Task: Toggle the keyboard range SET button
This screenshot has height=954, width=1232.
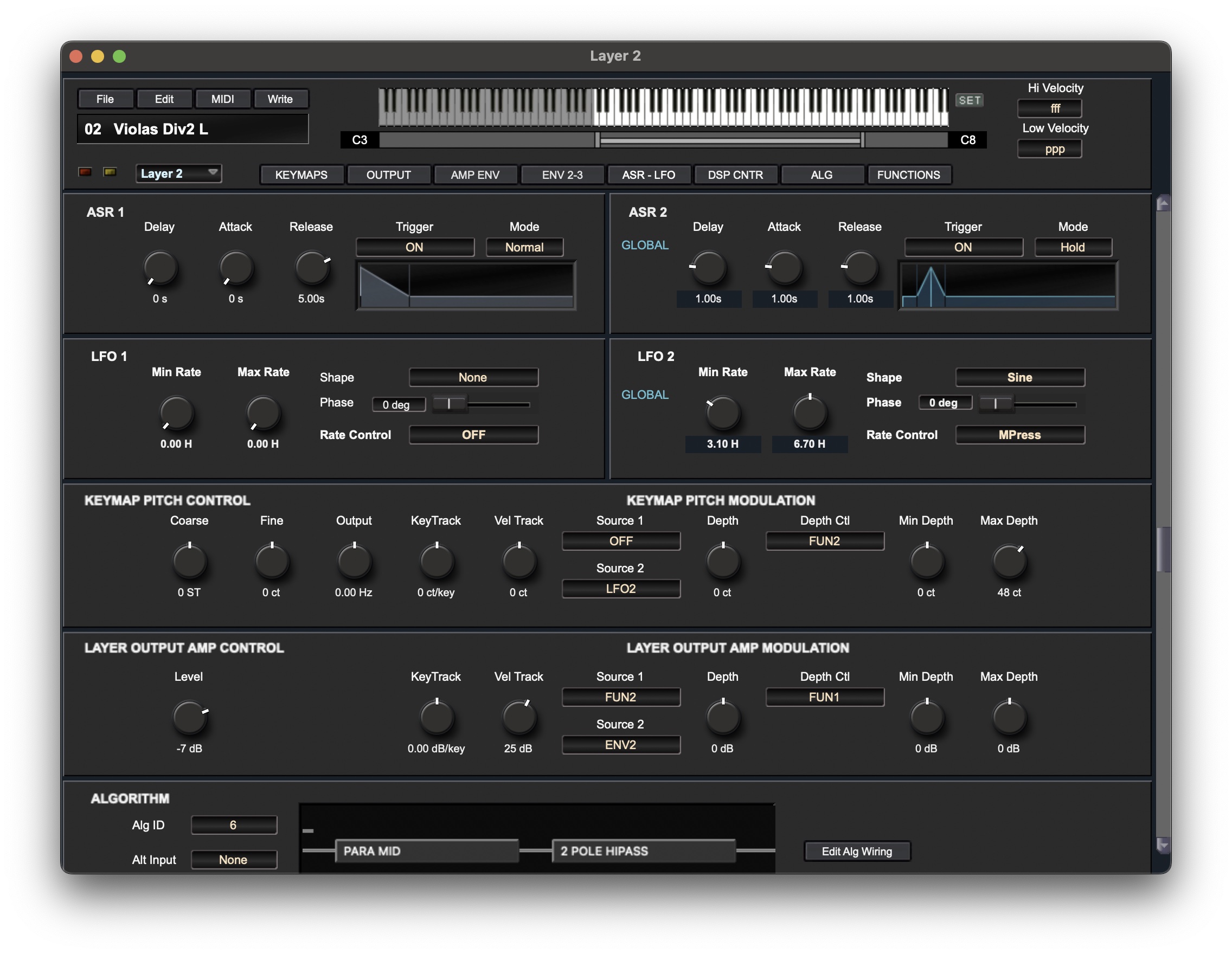Action: click(x=969, y=100)
